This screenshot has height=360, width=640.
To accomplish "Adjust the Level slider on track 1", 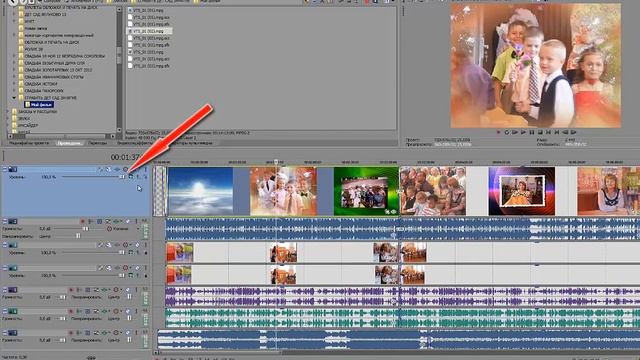I will pyautogui.click(x=122, y=177).
